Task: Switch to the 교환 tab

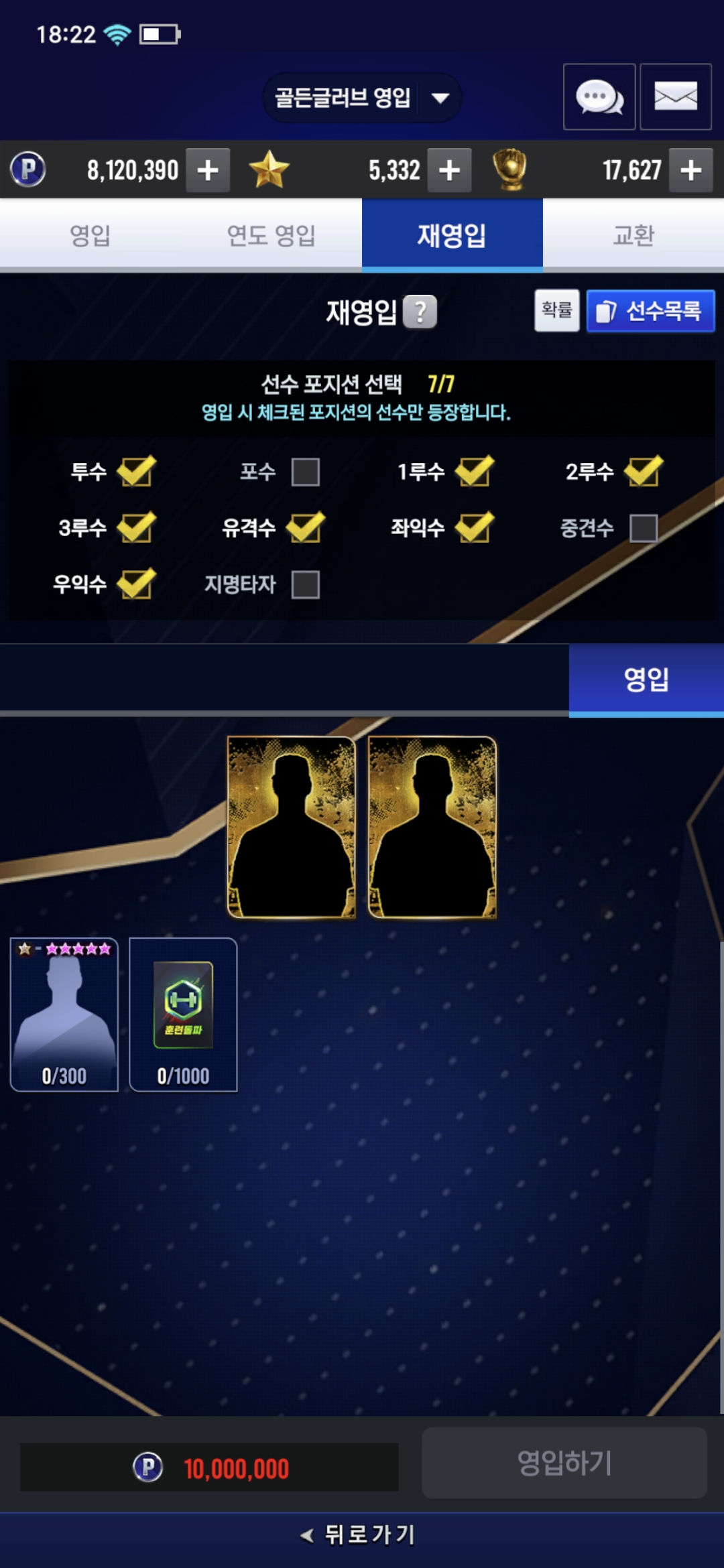Action: (633, 235)
